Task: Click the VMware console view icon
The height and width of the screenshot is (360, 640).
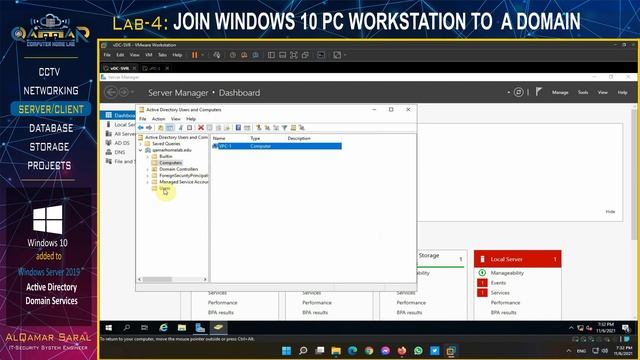Action: tap(321, 55)
